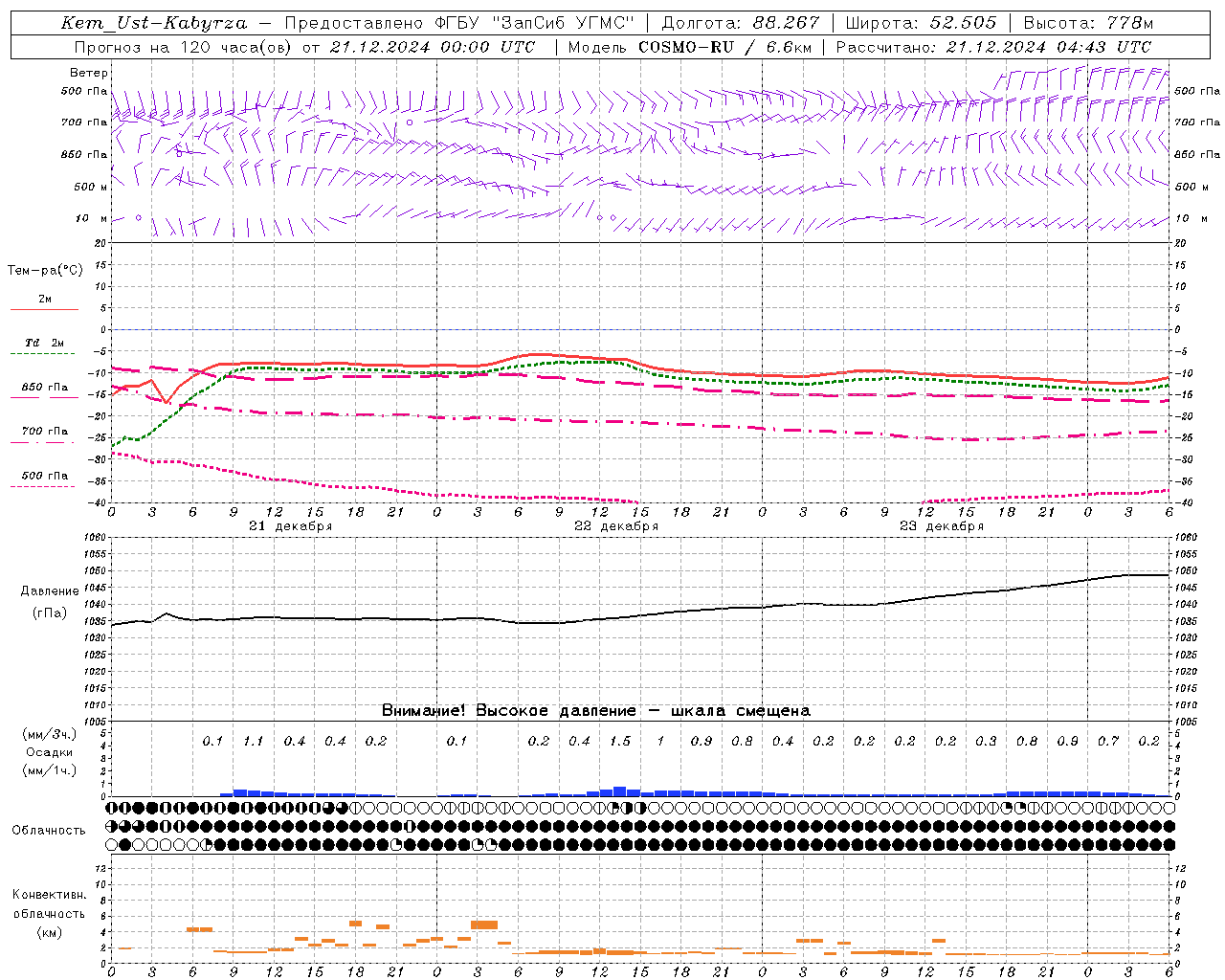Select the Прогноз на 120 часа(ов) forecast text
The width and height of the screenshot is (1225, 980).
point(185,47)
